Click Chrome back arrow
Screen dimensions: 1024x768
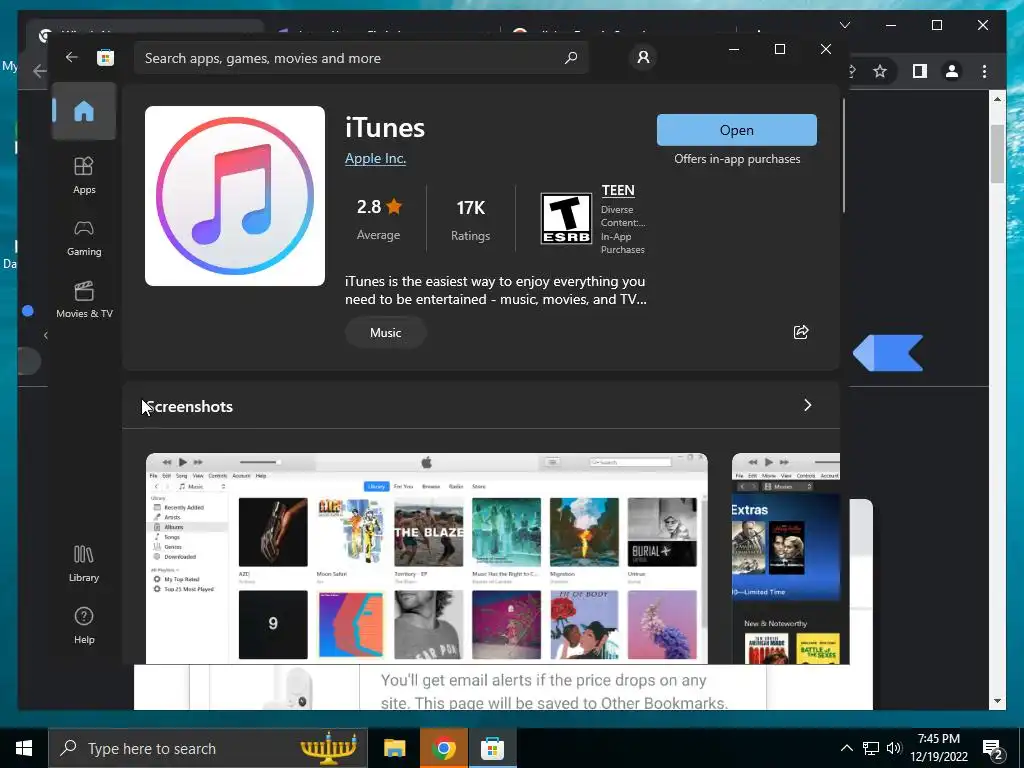[39, 71]
